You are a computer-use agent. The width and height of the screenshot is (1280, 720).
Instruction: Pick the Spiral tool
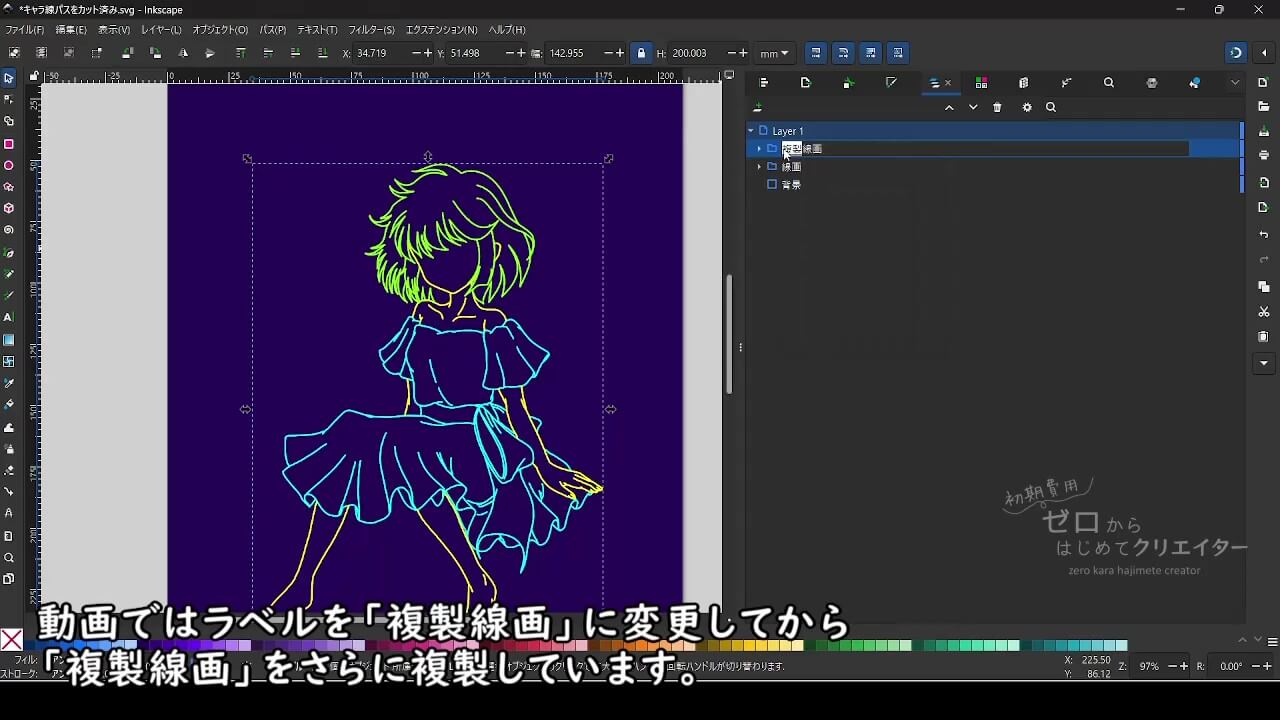coord(9,230)
